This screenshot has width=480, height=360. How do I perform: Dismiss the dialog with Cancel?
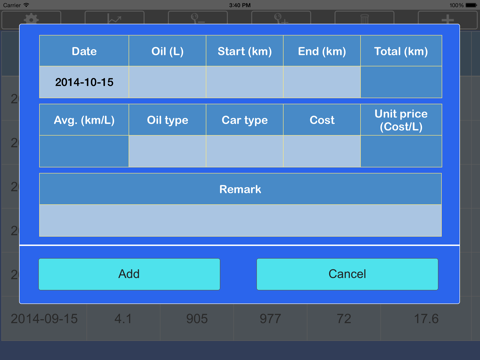tap(347, 274)
